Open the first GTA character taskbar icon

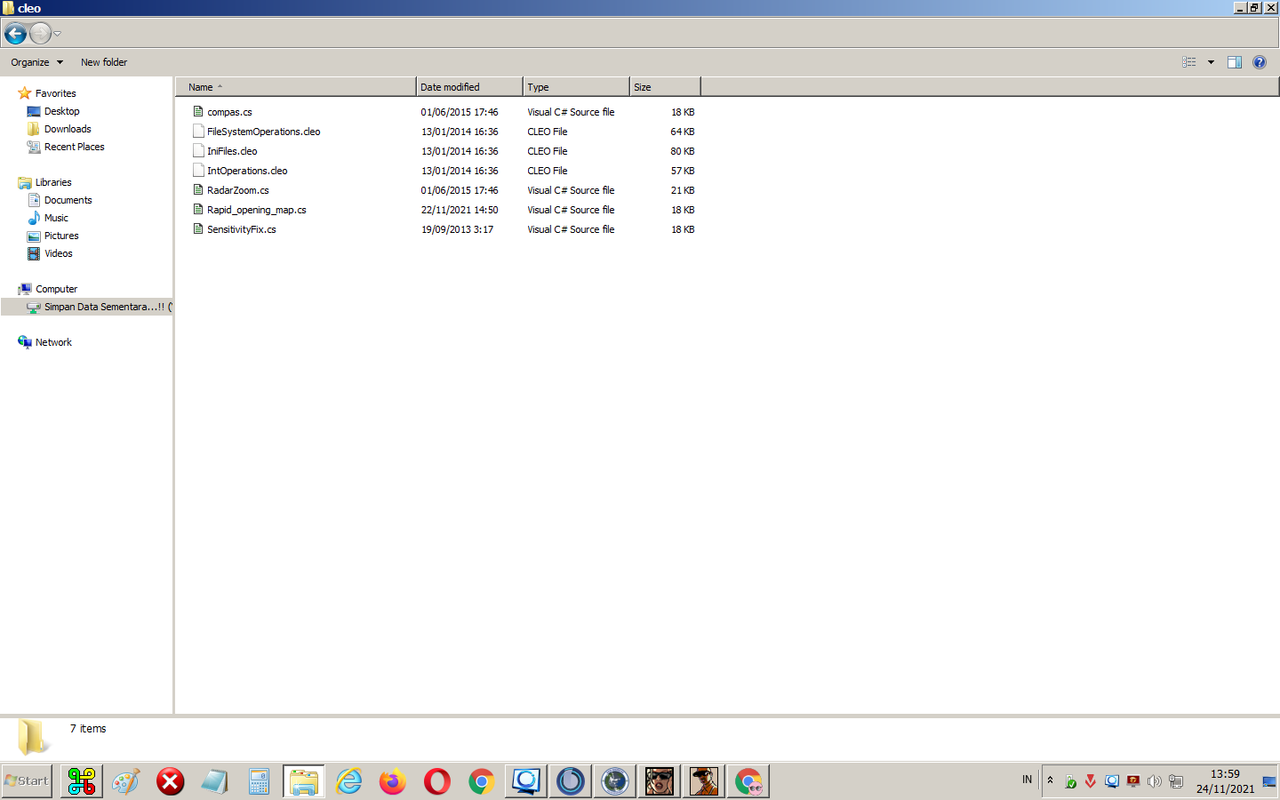click(659, 781)
